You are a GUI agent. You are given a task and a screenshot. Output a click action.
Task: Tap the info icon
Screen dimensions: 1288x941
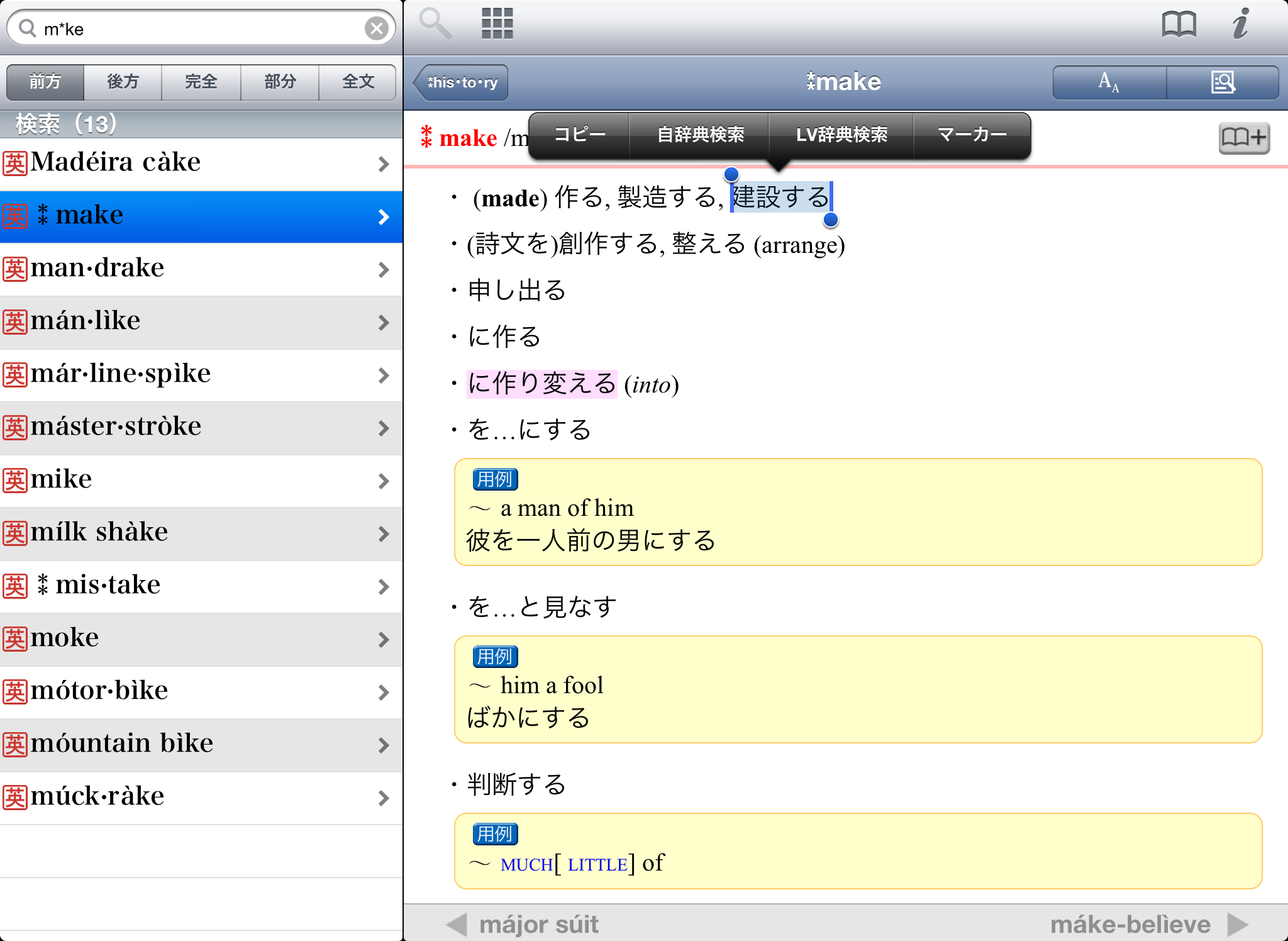[x=1240, y=24]
